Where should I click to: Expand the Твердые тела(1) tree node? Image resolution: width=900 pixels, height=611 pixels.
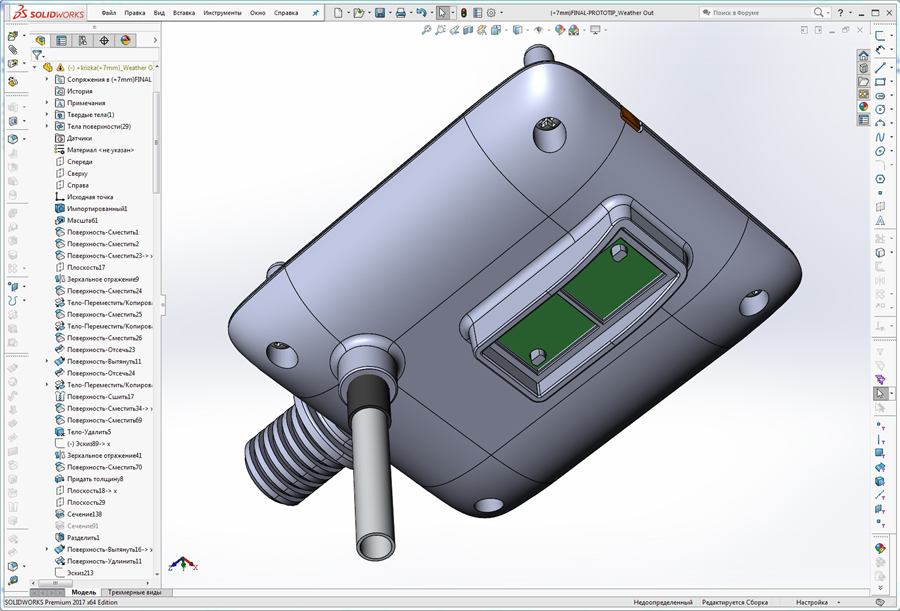point(46,115)
